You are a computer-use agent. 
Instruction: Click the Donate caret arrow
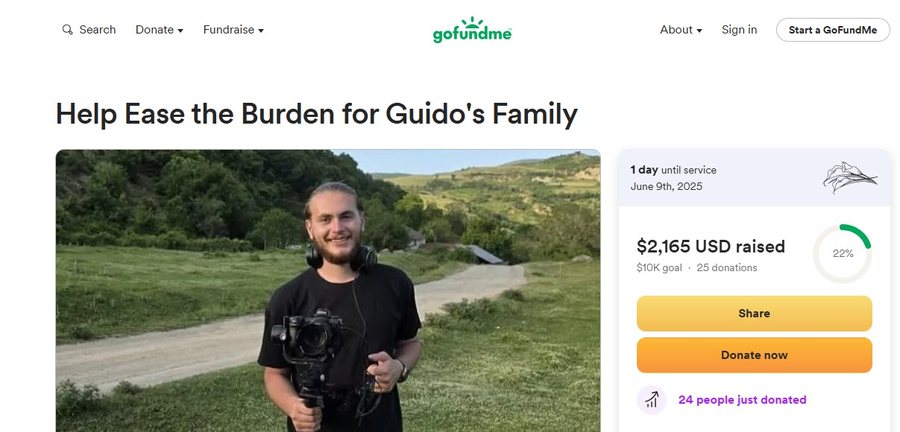click(180, 31)
